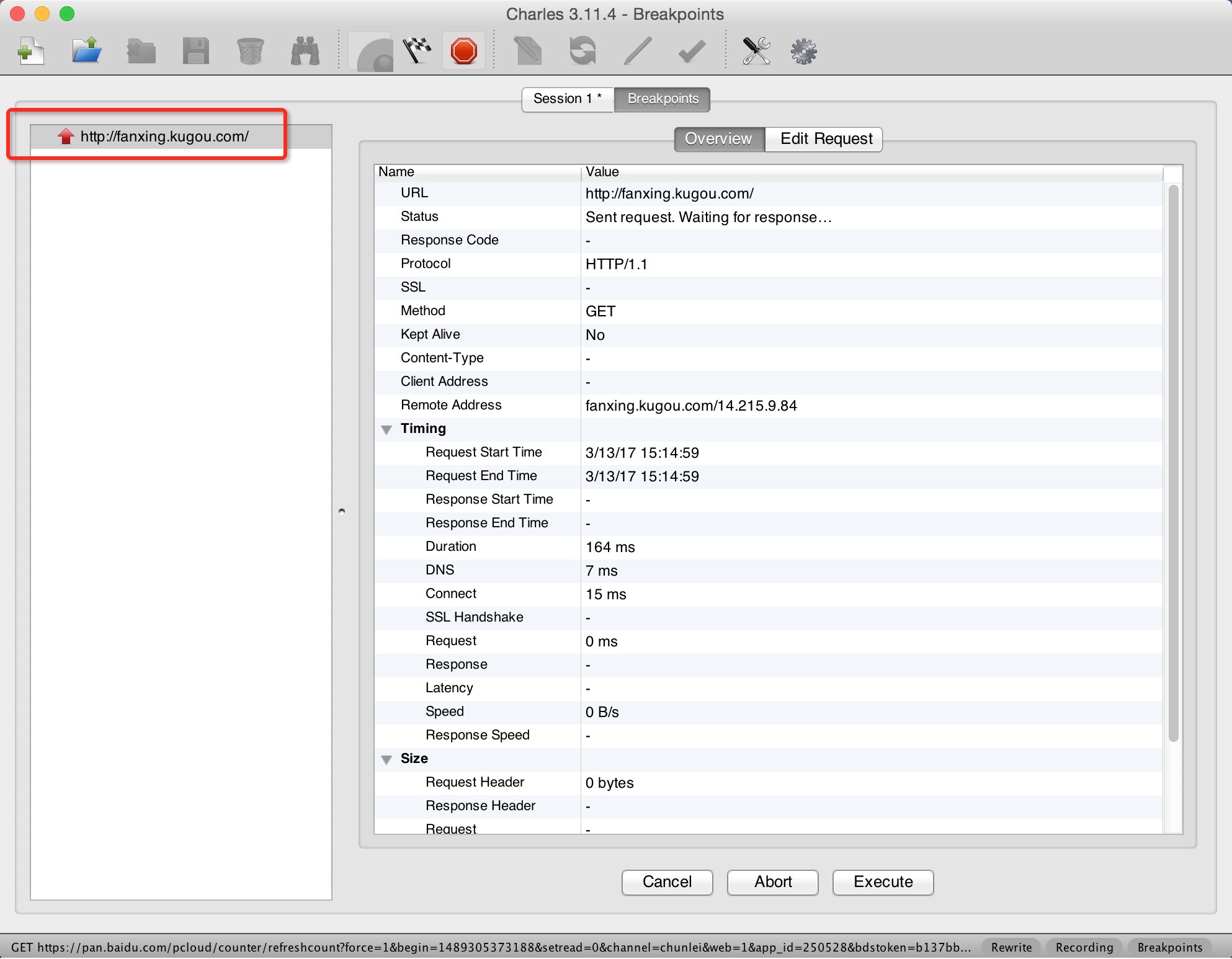
Task: Click the New Session icon
Action: pyautogui.click(x=30, y=51)
